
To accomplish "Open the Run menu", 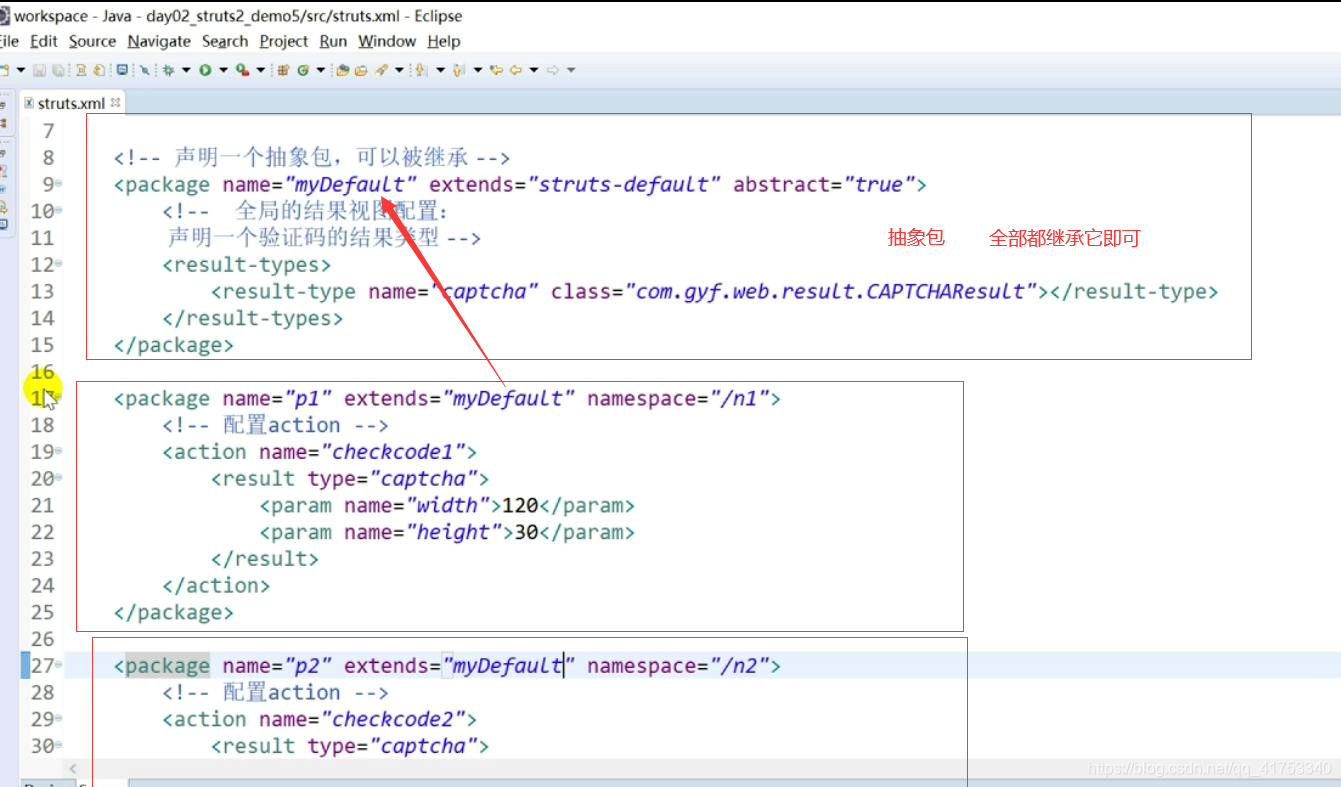I will (333, 41).
